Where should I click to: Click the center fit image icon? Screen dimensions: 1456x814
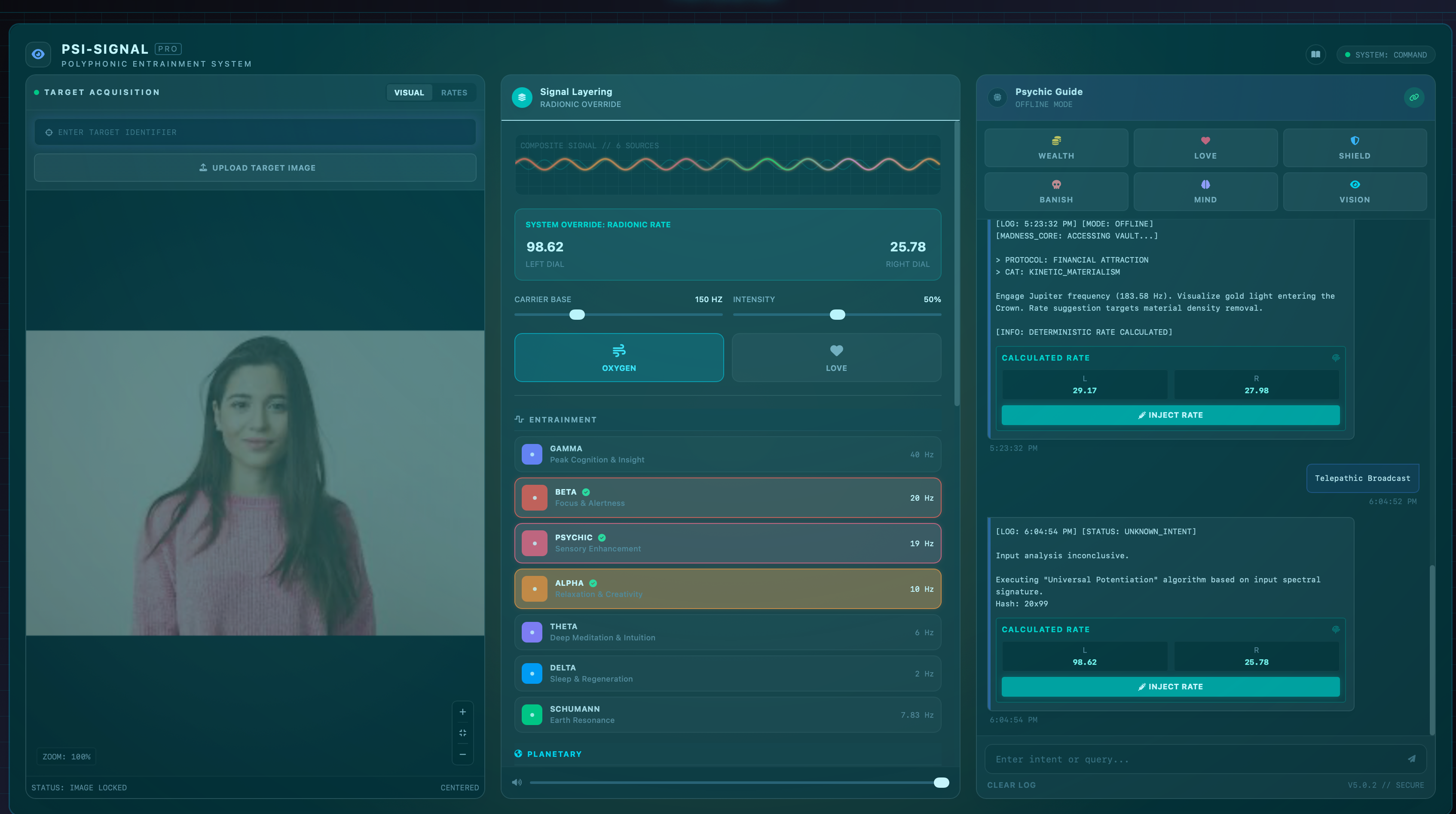[x=462, y=733]
